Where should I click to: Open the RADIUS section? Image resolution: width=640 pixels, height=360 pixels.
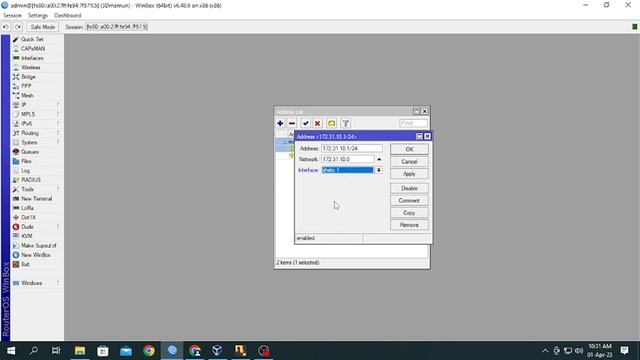pos(31,180)
